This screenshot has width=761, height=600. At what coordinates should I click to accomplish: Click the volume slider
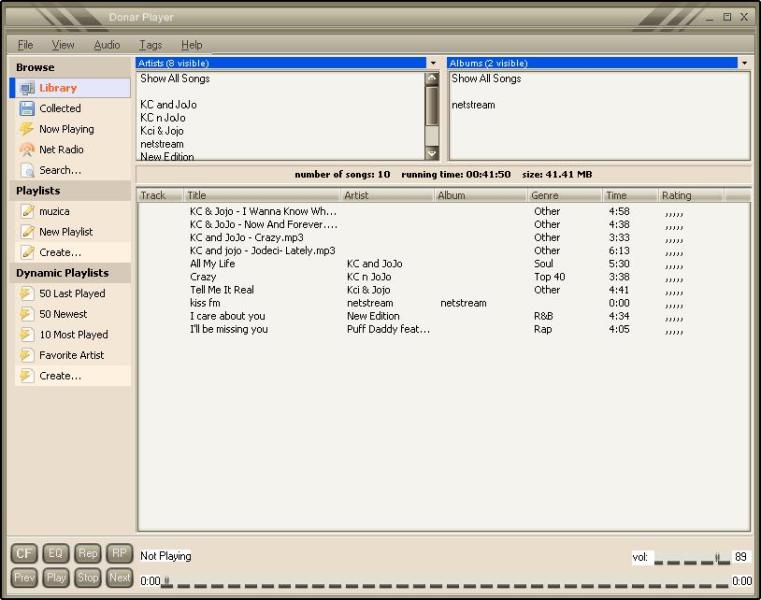692,559
